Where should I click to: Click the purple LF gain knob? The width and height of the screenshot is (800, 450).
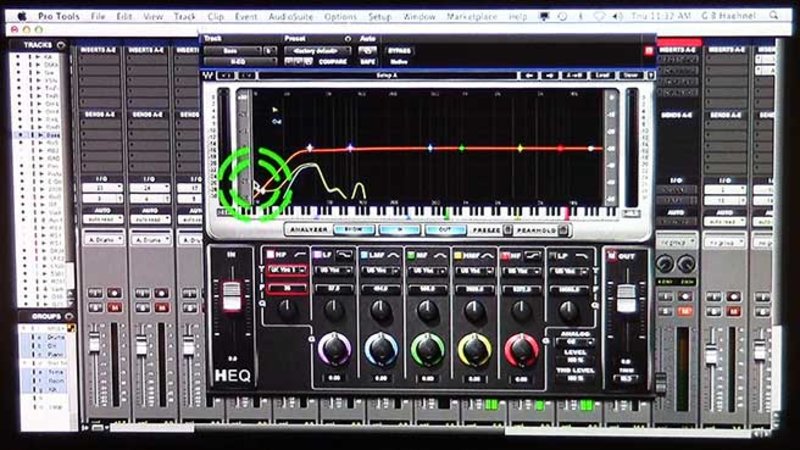[x=334, y=349]
